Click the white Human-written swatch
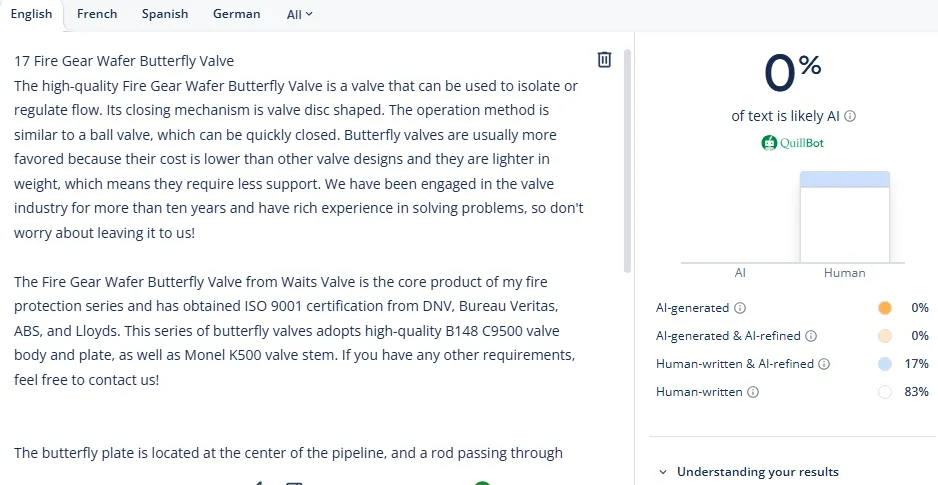The height and width of the screenshot is (485, 938). 884,392
